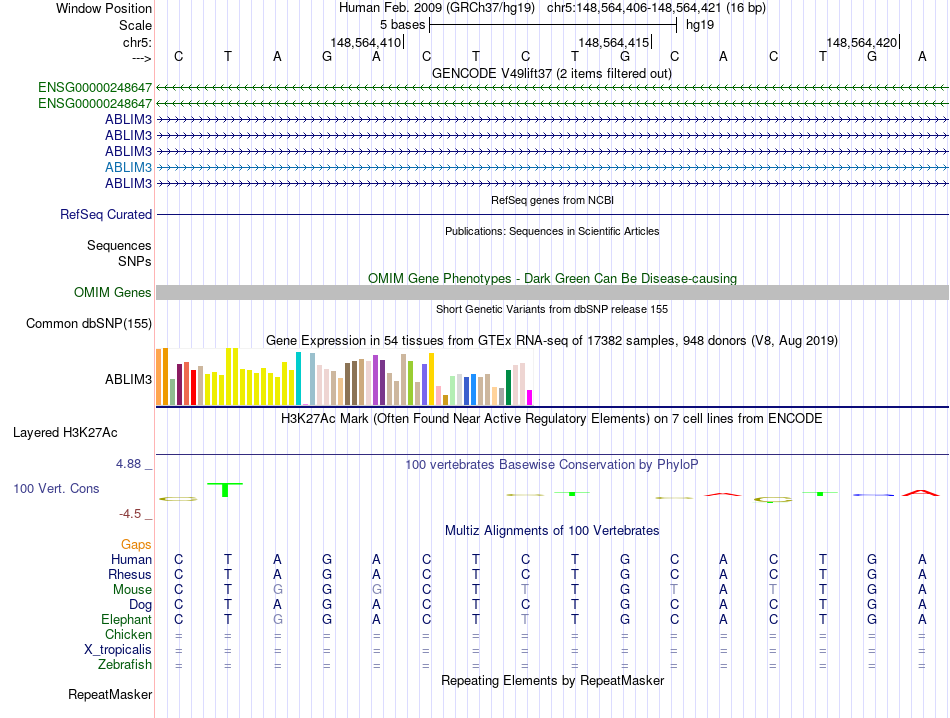Image resolution: width=950 pixels, height=718 pixels.
Task: Open 'Repeating Elements by RepeatMasker' track title
Action: [x=552, y=680]
